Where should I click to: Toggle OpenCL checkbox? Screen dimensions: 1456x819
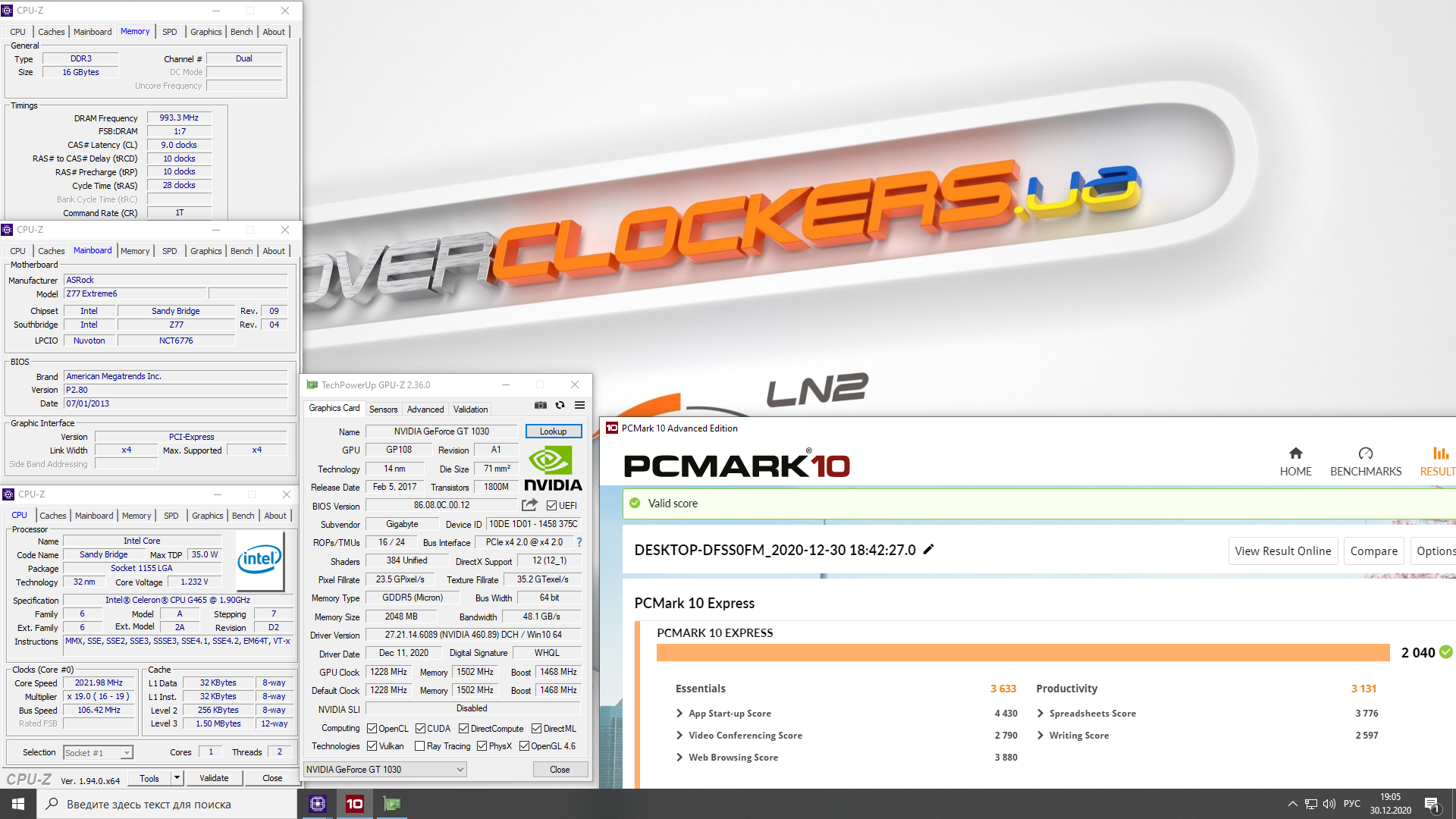tap(372, 729)
